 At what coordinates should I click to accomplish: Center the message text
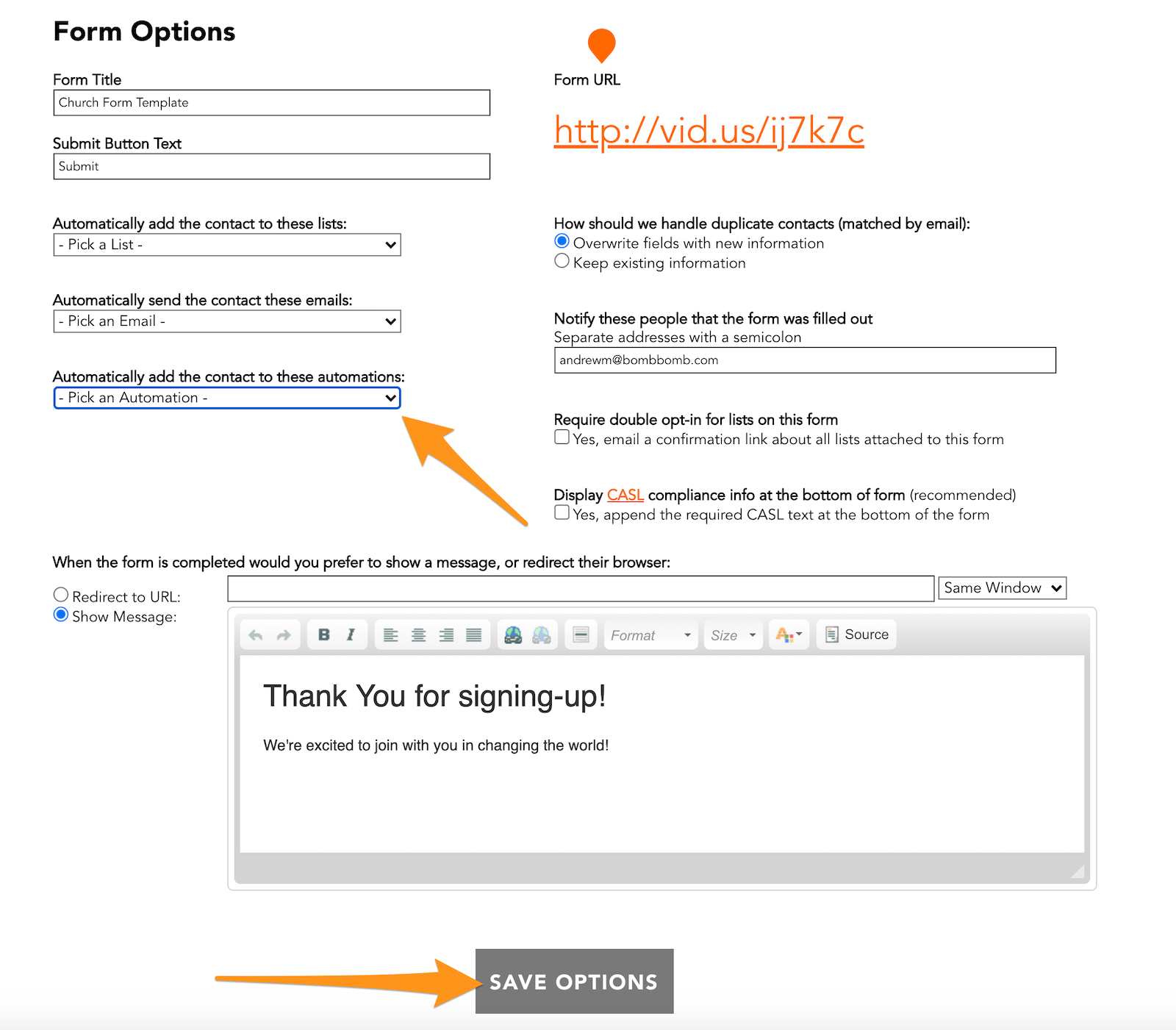419,635
